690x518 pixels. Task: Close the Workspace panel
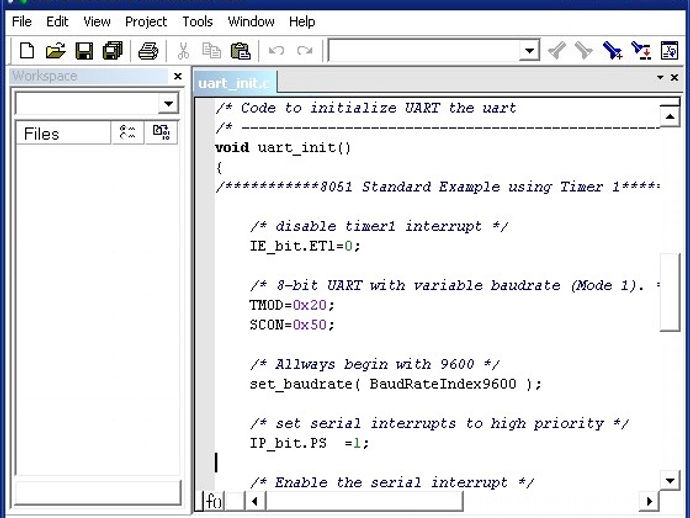(x=178, y=77)
